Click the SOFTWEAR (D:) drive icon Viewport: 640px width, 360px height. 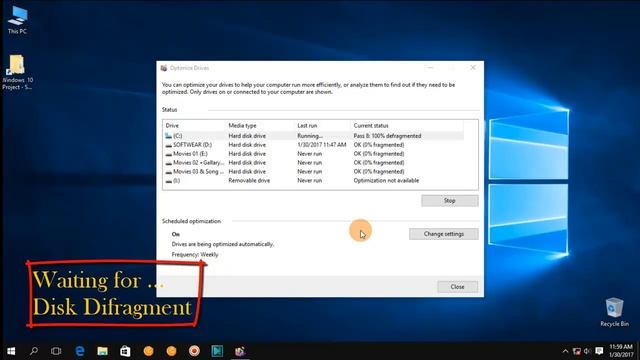[169, 145]
